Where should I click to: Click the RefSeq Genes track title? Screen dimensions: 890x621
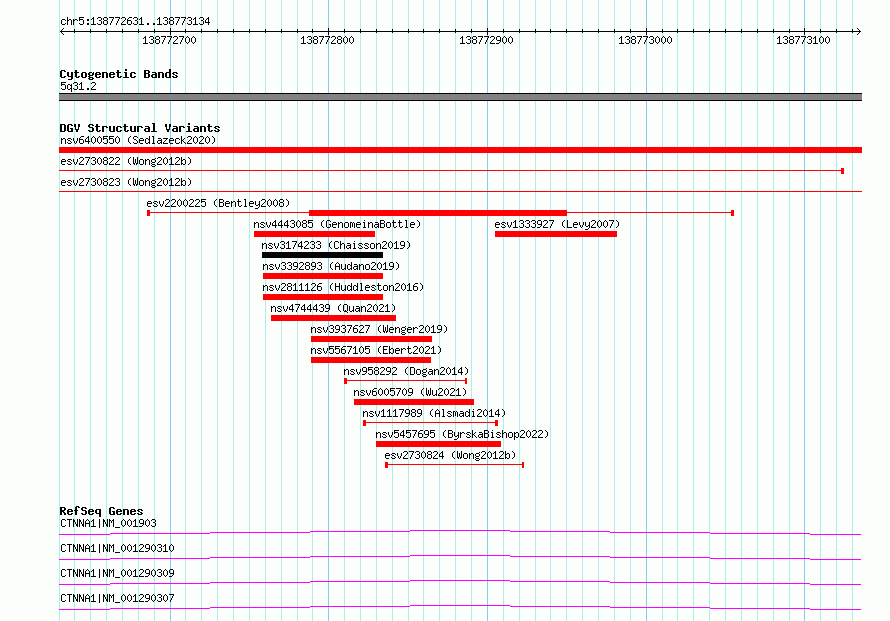[101, 511]
